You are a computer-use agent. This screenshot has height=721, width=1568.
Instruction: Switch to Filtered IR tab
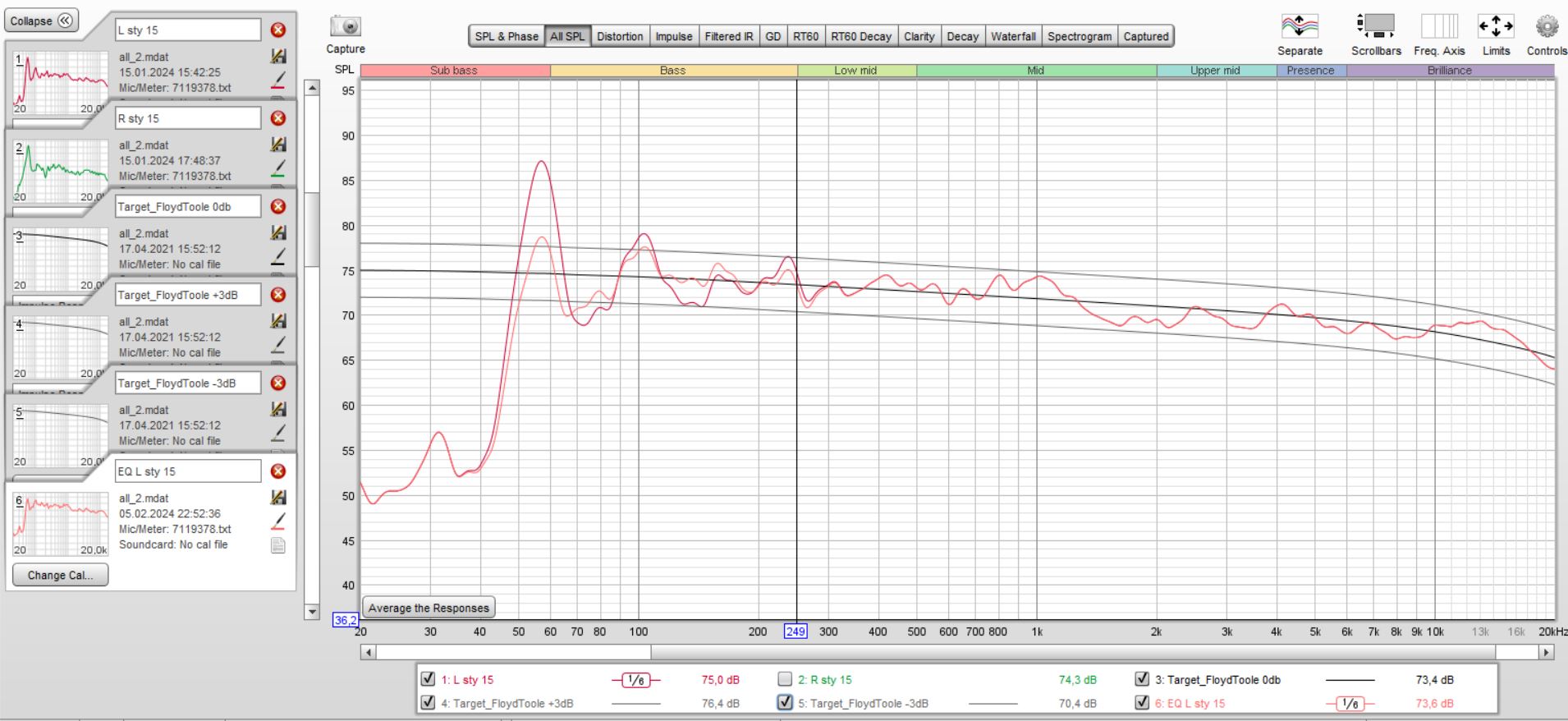pyautogui.click(x=729, y=36)
